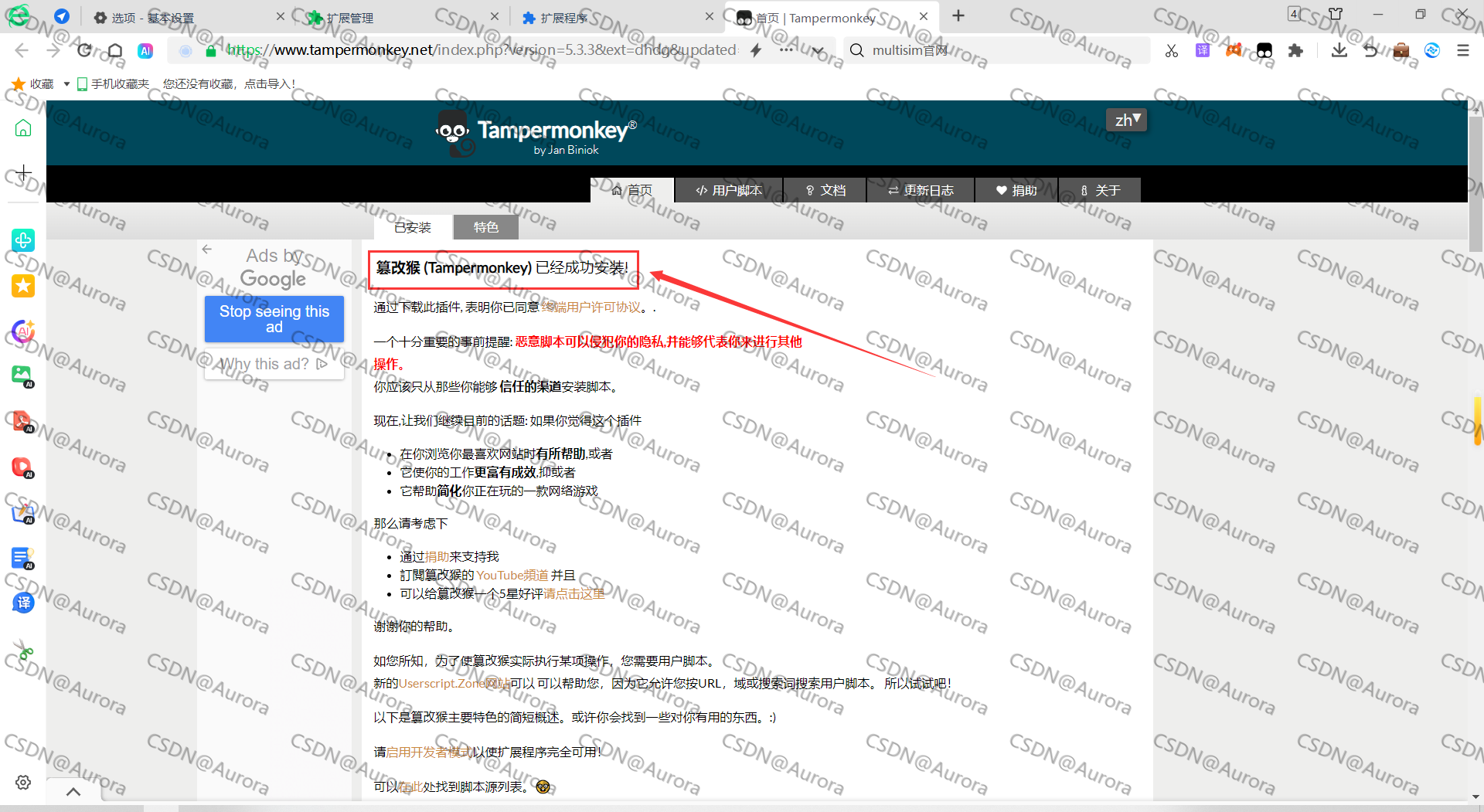Click Stop seeing this ad button

coord(274,319)
